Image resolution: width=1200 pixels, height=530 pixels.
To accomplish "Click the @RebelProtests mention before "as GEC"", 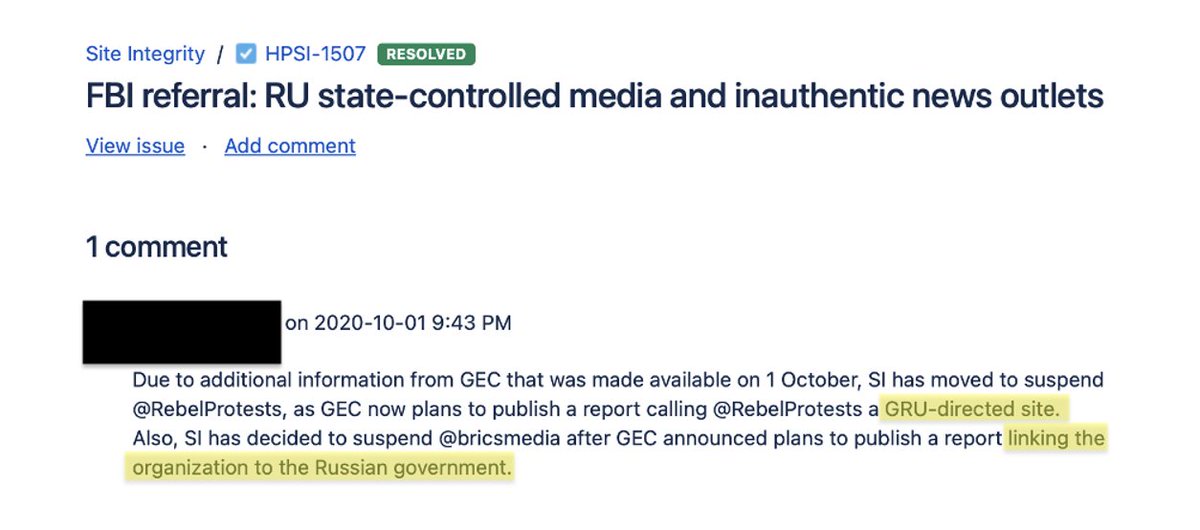I will pyautogui.click(x=198, y=409).
